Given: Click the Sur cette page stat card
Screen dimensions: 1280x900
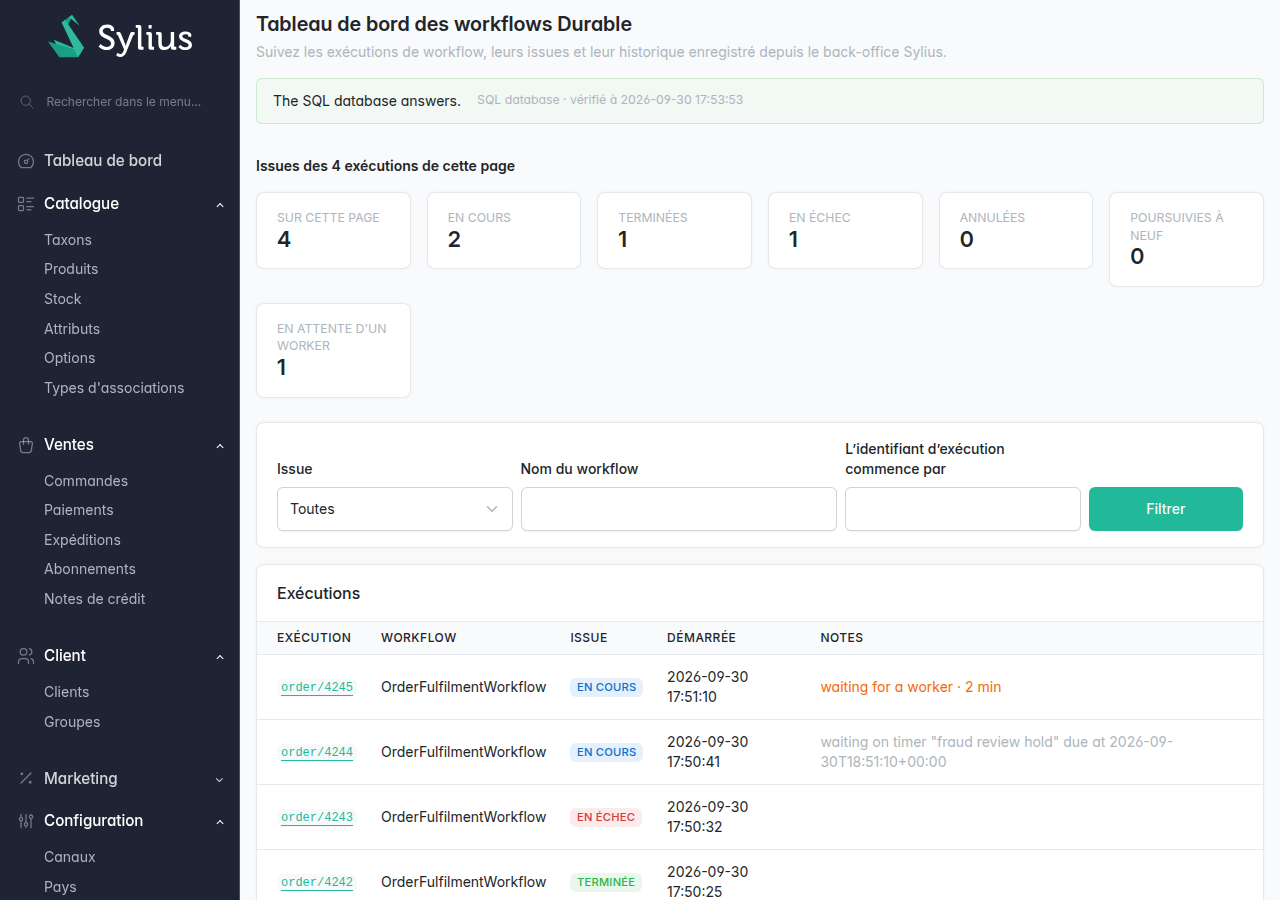Looking at the screenshot, I should (333, 231).
